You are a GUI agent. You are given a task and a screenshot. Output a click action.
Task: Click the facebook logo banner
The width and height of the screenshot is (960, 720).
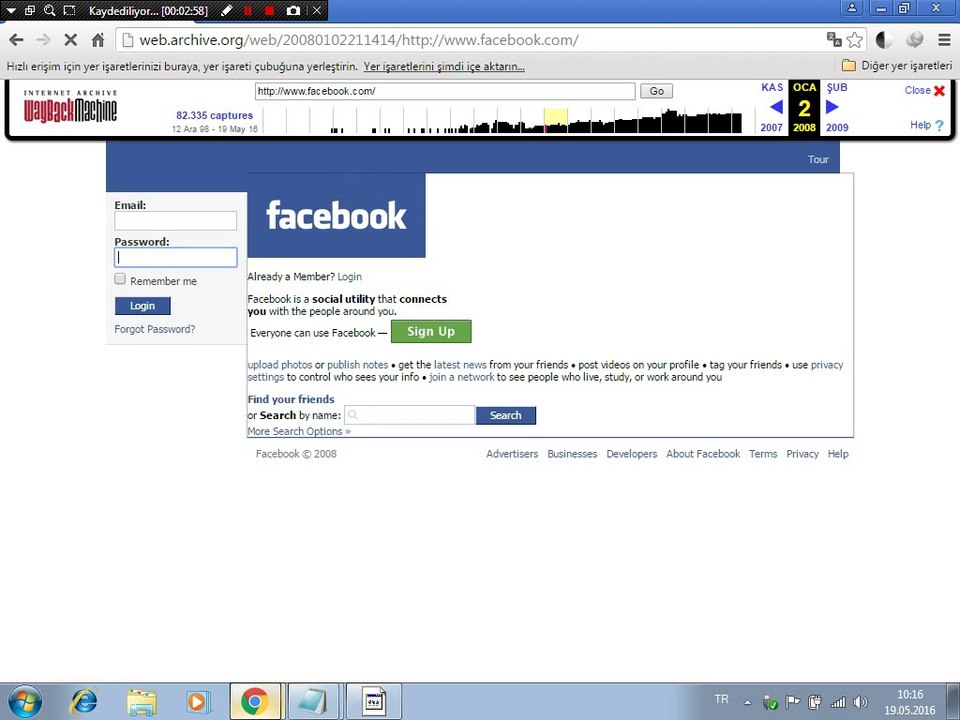coord(336,216)
